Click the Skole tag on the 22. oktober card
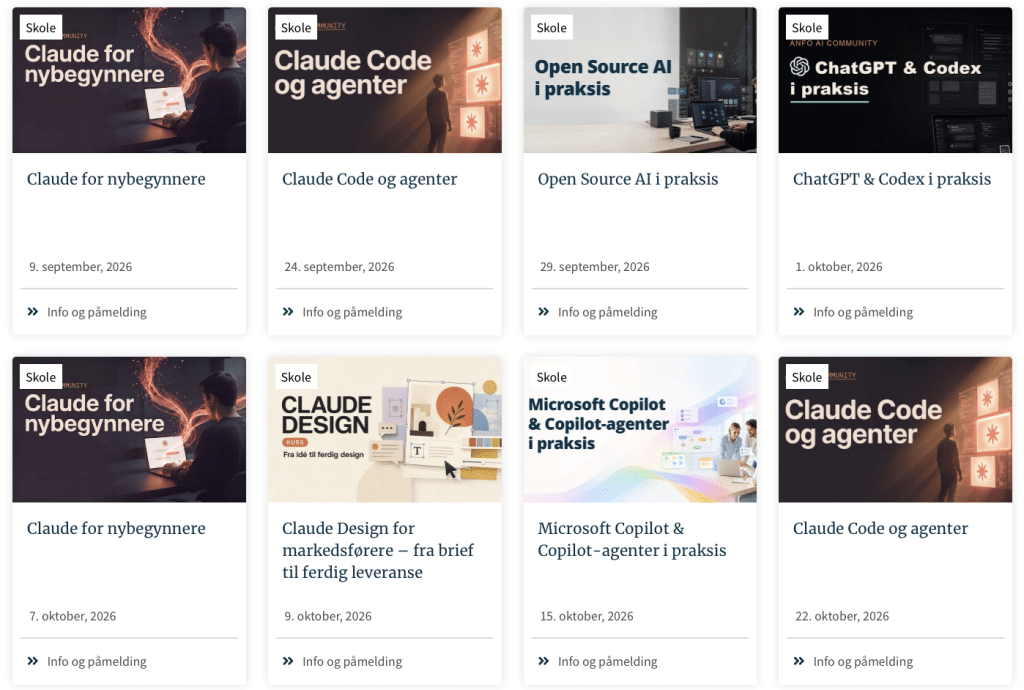The height and width of the screenshot is (690, 1024). click(807, 377)
